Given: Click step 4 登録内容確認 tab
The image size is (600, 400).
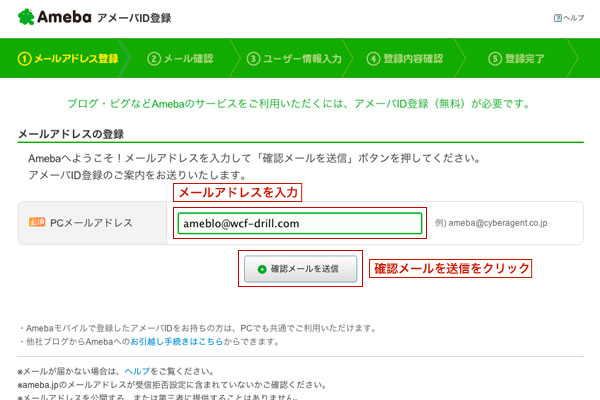Looking at the screenshot, I should tap(405, 59).
